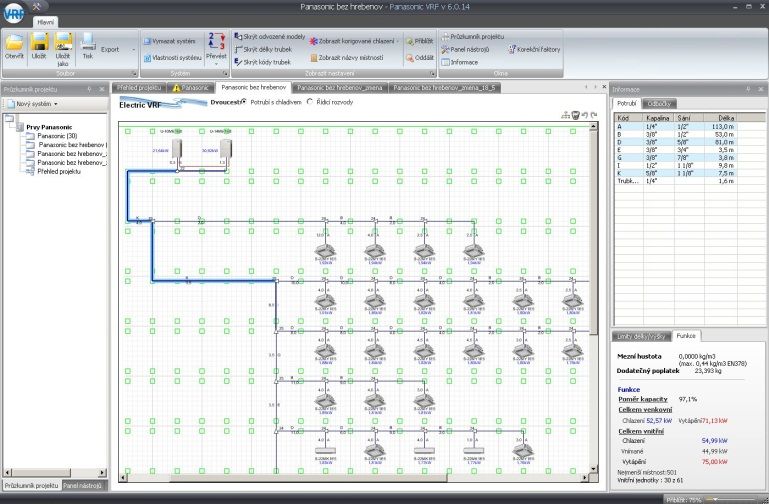769x504 pixels.
Task: Click the Kapalina column header
Action: (x=659, y=118)
